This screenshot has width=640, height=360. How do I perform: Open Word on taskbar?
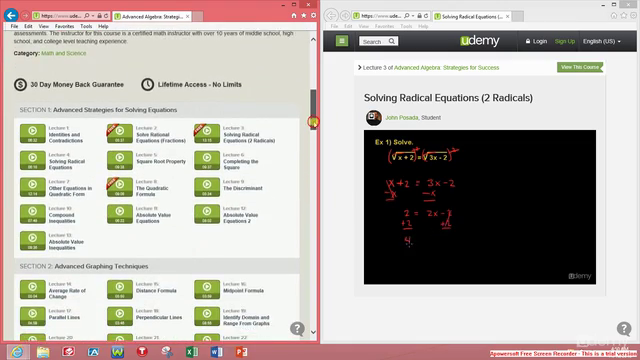pos(217,352)
